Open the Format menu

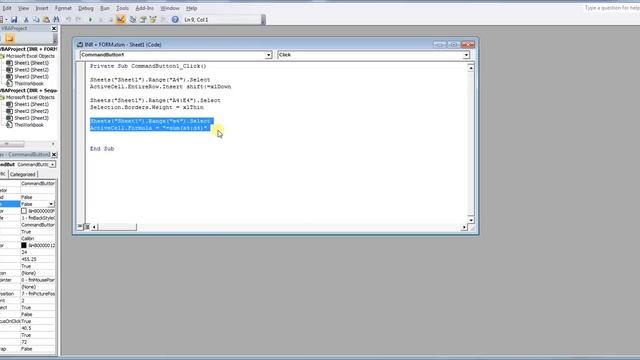63,8
